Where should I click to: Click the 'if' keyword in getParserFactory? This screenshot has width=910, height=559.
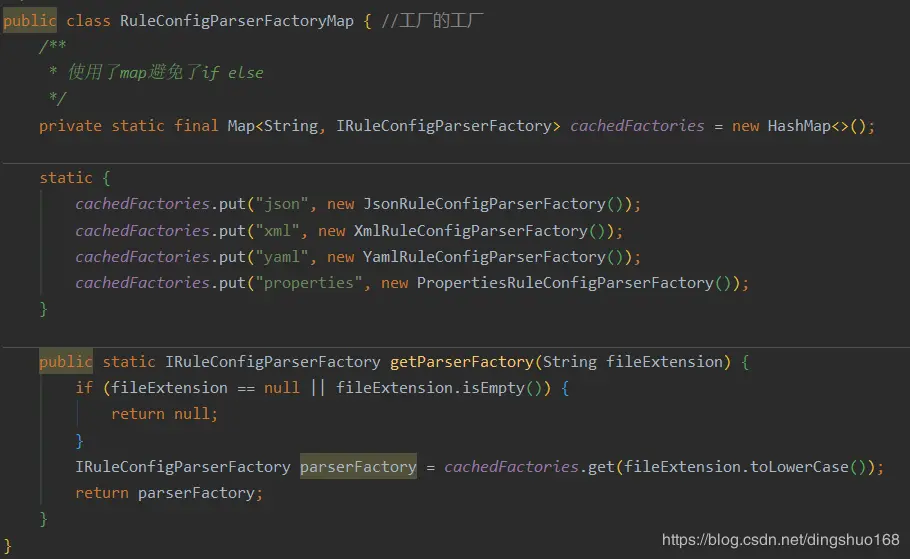[x=84, y=388]
